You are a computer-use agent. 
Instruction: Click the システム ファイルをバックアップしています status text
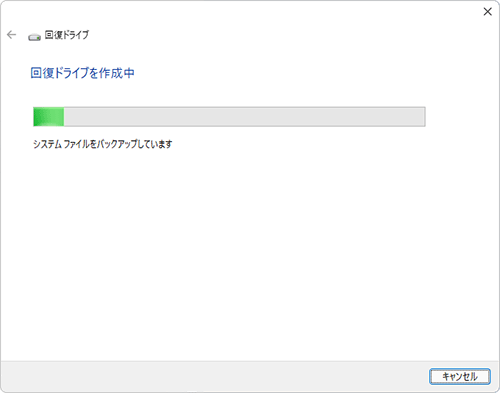point(103,144)
